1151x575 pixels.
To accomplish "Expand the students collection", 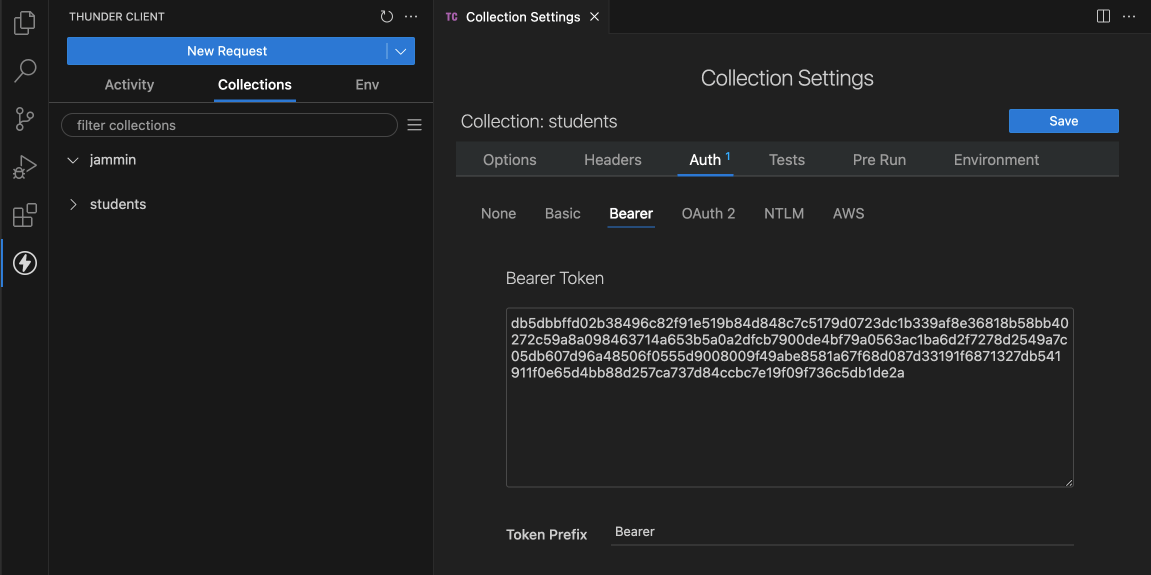I will pos(73,204).
